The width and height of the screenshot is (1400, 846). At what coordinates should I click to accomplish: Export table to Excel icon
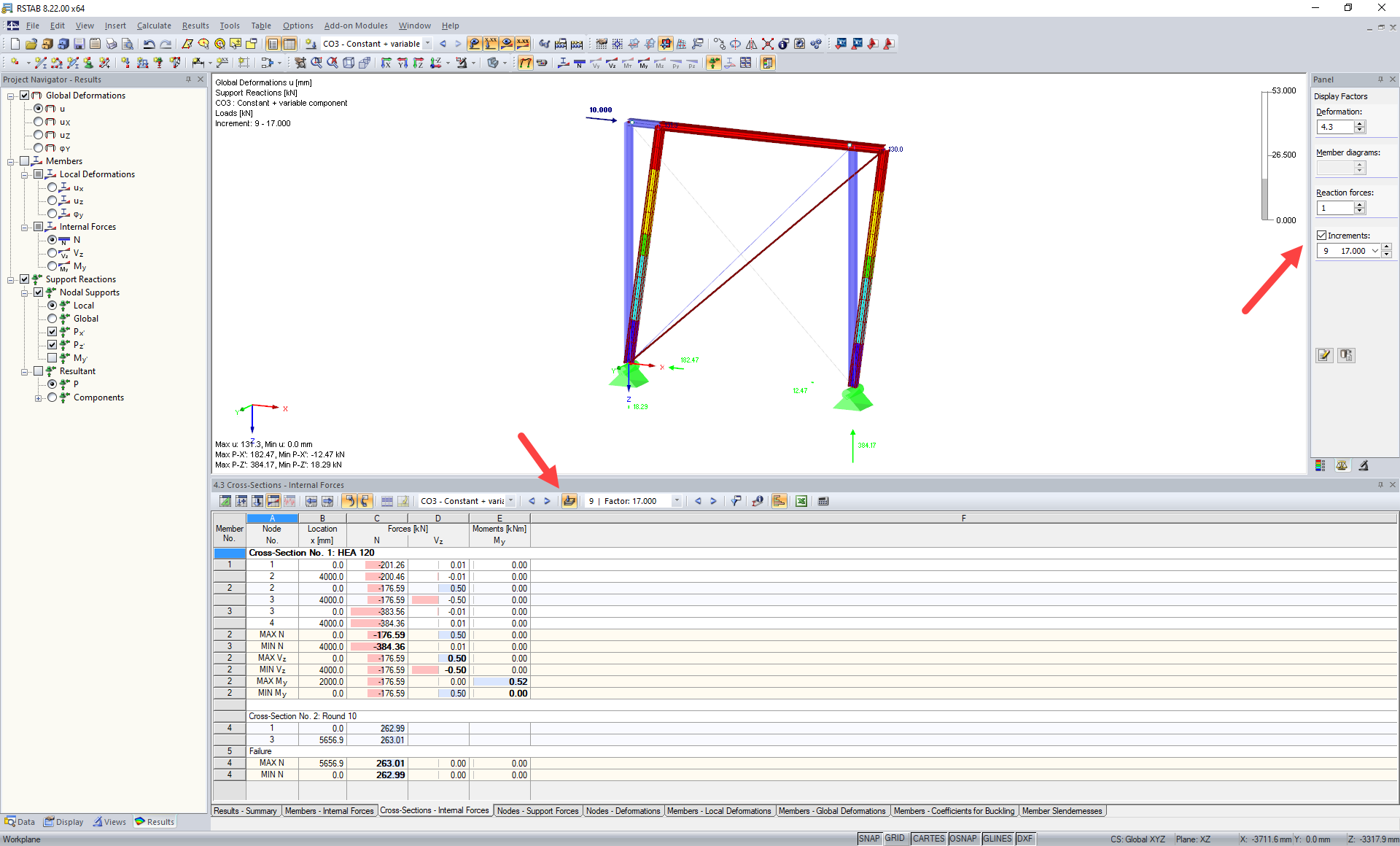[x=801, y=501]
